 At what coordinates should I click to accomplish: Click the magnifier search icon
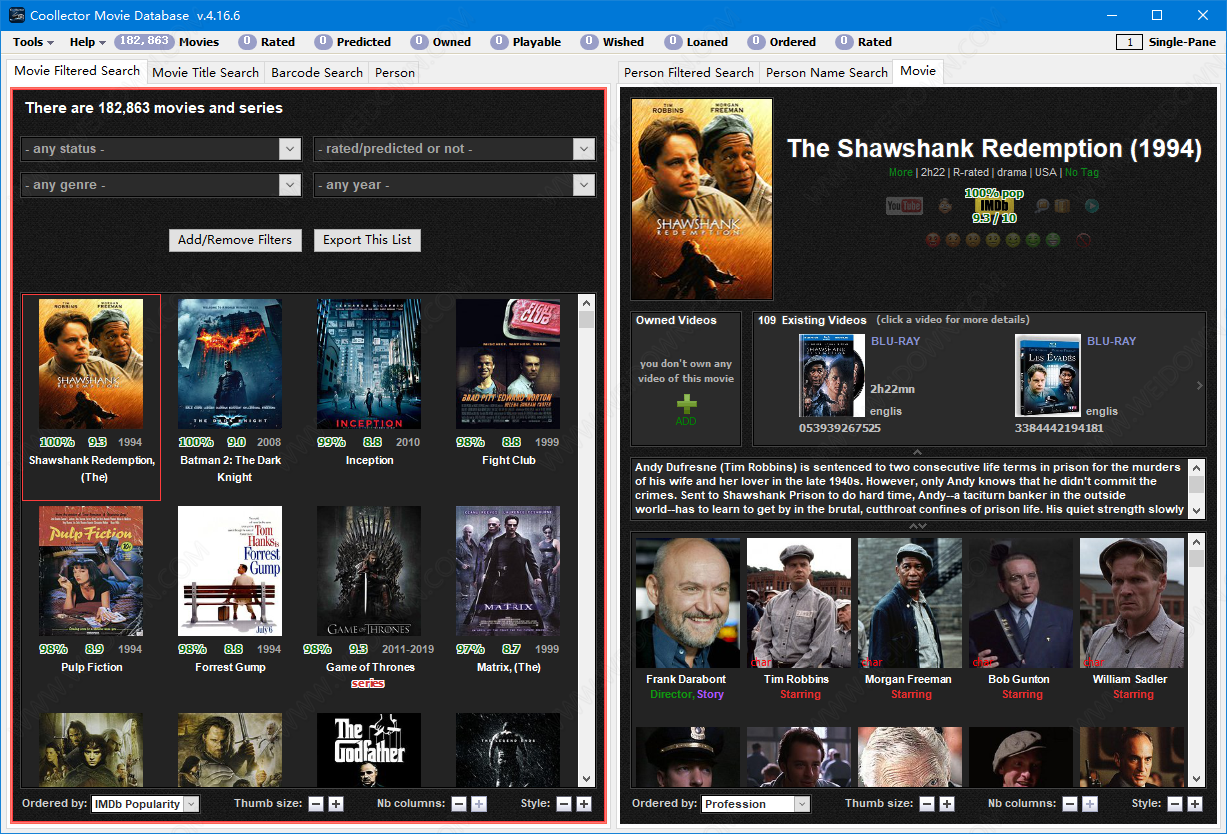[1043, 206]
